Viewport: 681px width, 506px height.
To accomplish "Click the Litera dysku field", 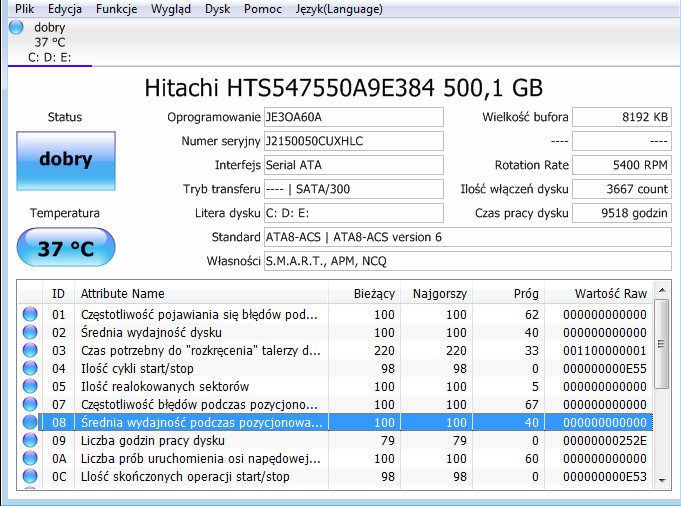I will 354,213.
